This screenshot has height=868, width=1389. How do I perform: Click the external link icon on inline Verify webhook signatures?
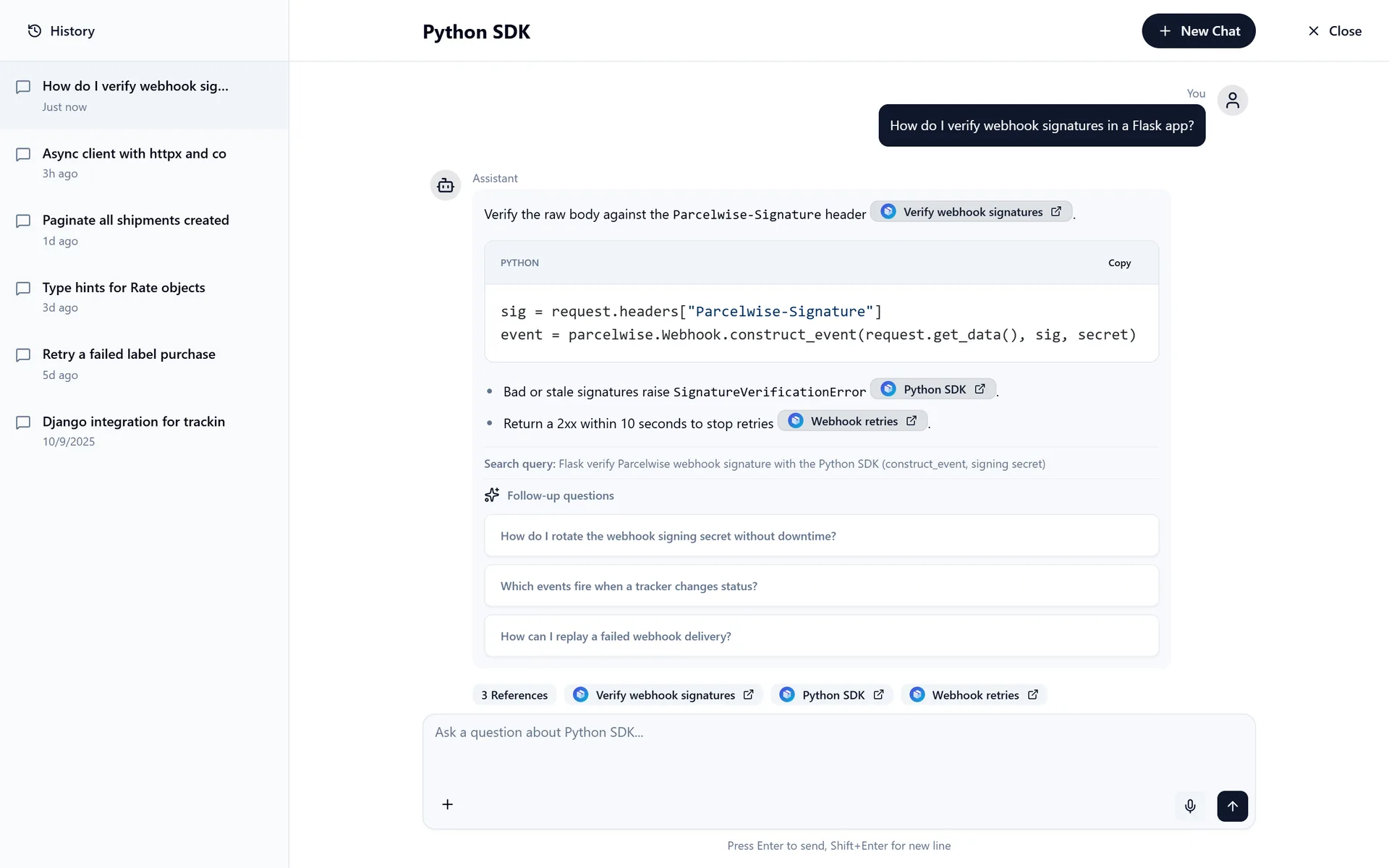point(1056,212)
